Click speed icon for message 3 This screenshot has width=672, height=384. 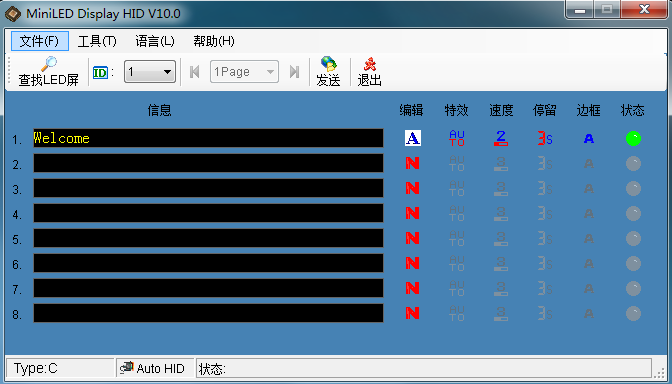pos(501,188)
